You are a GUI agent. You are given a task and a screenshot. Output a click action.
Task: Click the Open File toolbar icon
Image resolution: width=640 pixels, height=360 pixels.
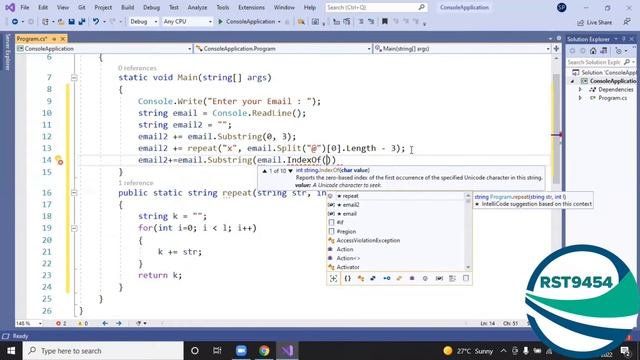pos(61,22)
